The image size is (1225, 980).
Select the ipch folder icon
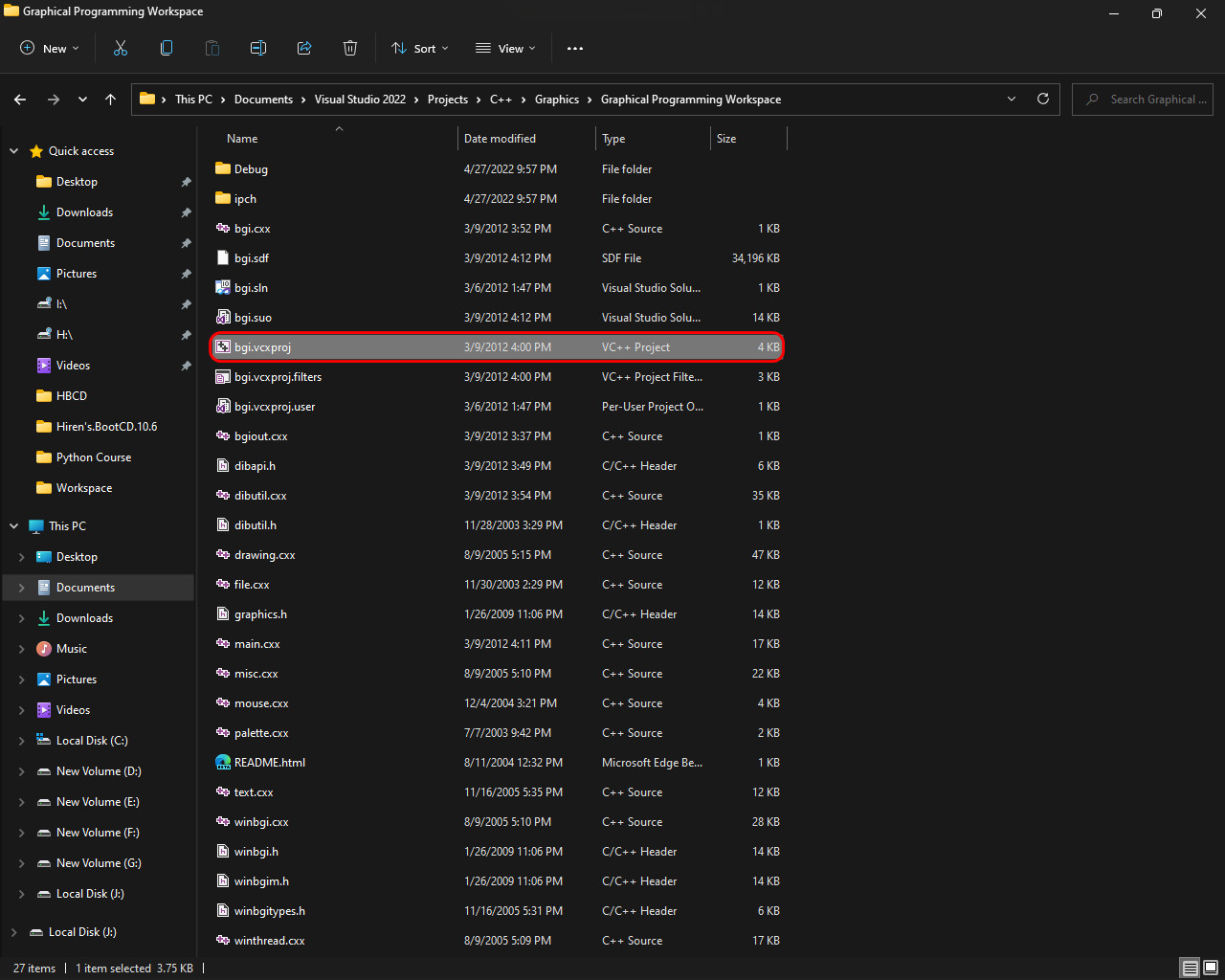click(x=223, y=198)
